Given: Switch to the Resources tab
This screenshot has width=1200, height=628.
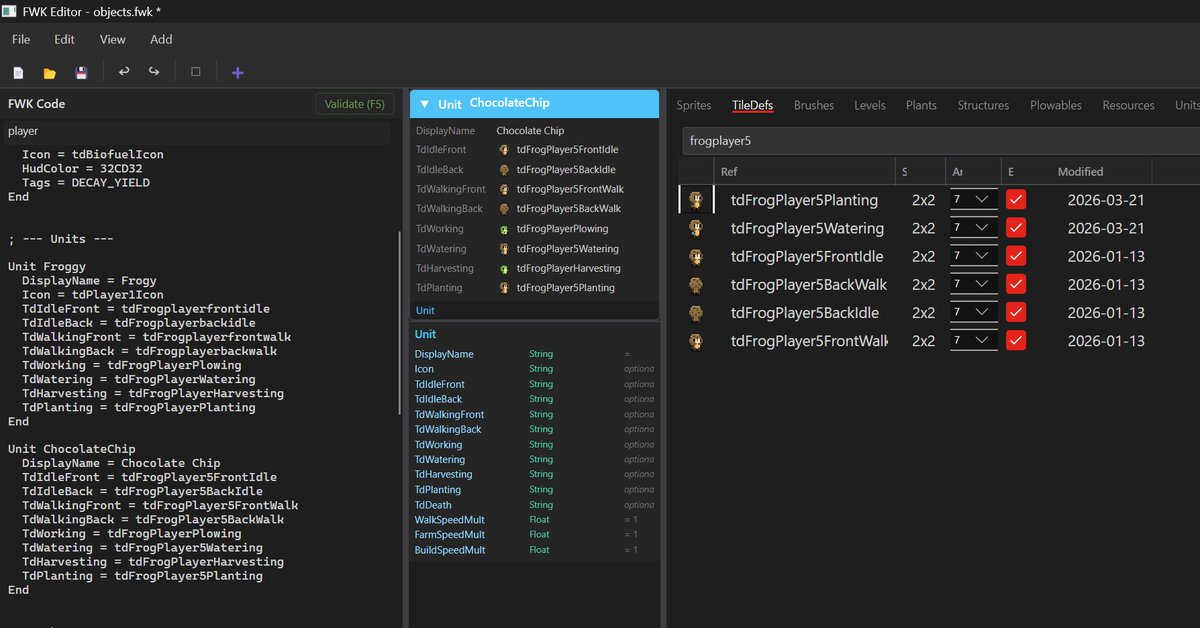Looking at the screenshot, I should 1128,105.
